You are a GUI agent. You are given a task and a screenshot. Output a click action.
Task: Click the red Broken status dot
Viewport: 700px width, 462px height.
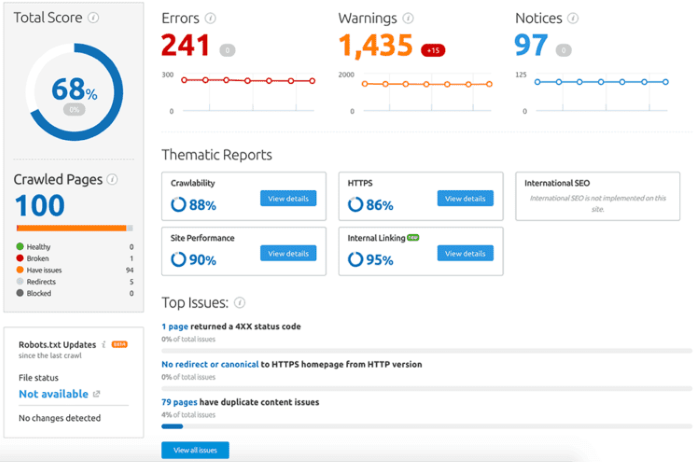20,258
